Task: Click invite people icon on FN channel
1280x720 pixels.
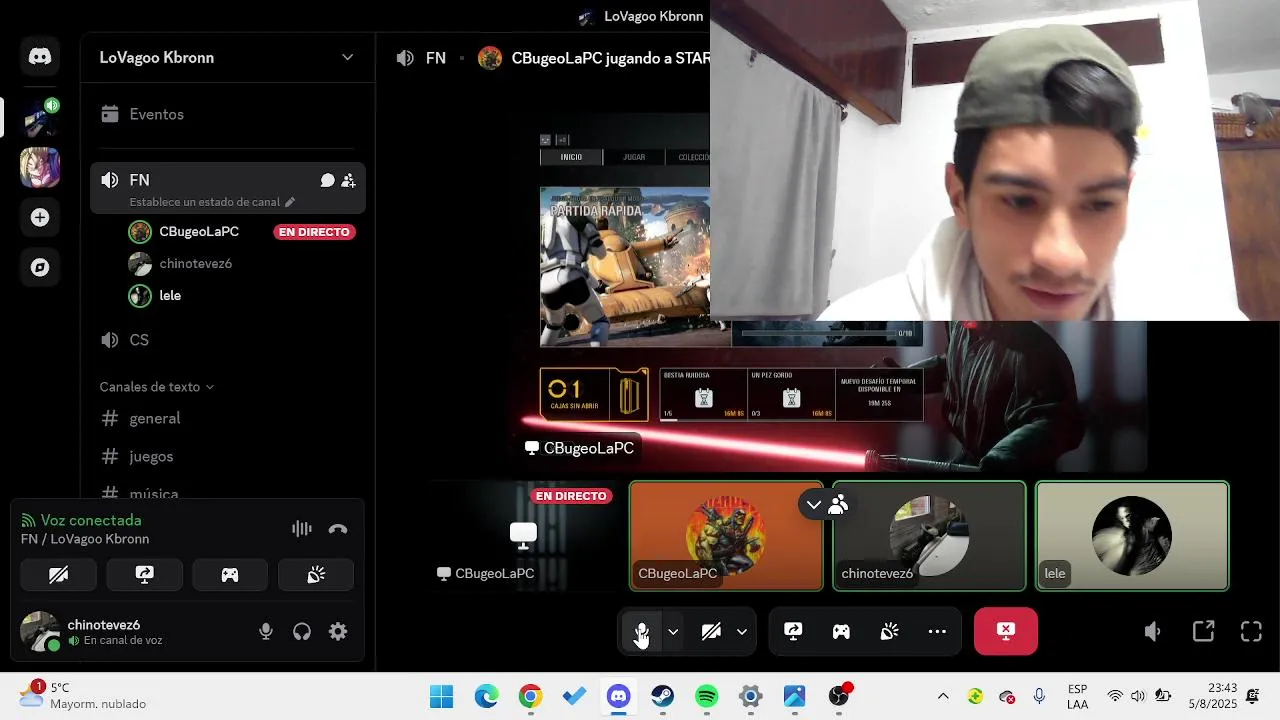Action: (348, 180)
